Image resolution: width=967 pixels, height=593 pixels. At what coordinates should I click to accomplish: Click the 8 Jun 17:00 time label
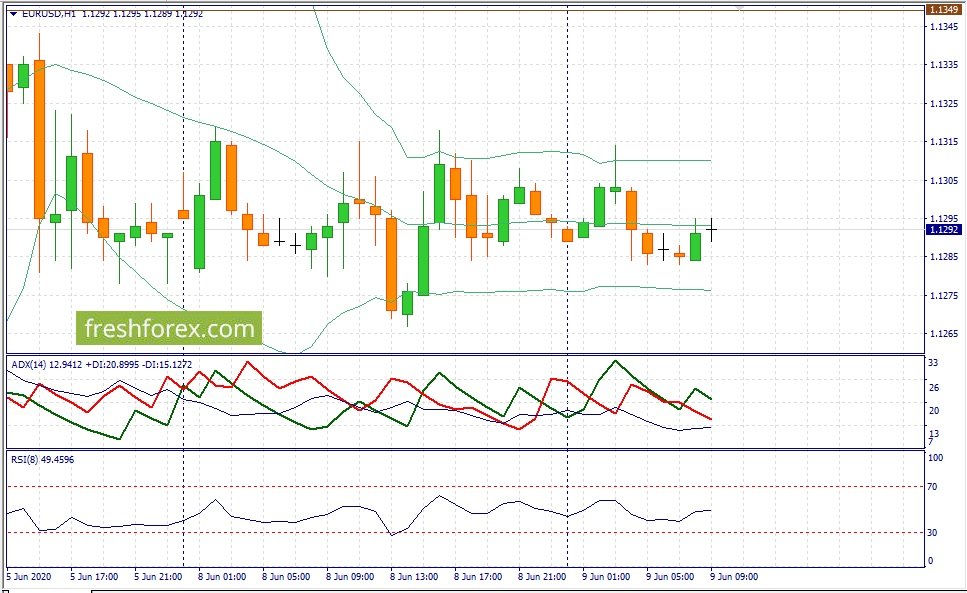[x=478, y=577]
